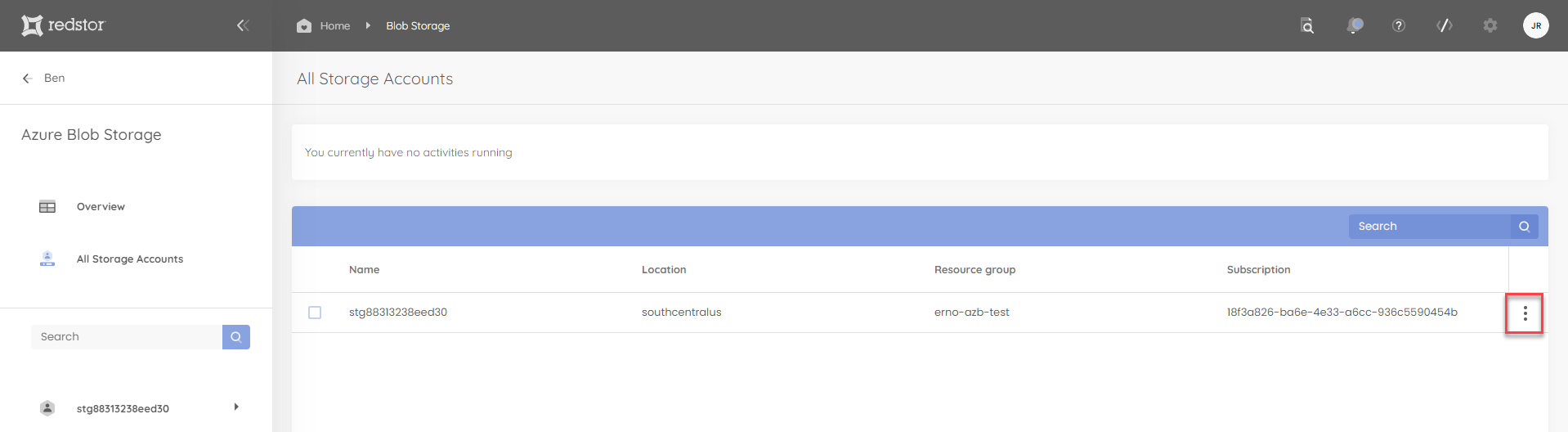Click the Resource group column header
1568x432 pixels.
point(974,270)
